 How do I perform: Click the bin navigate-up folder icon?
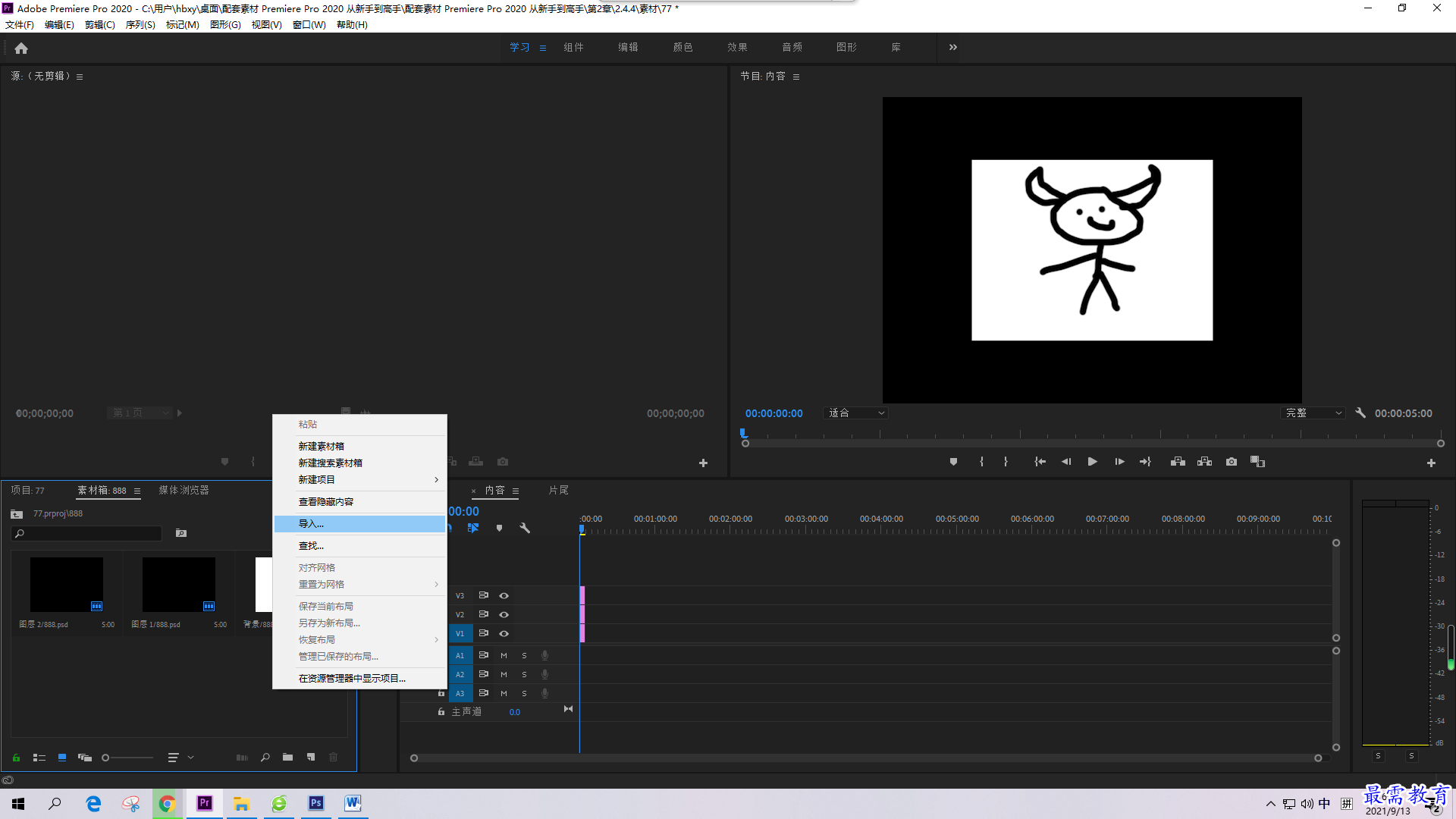click(x=17, y=514)
